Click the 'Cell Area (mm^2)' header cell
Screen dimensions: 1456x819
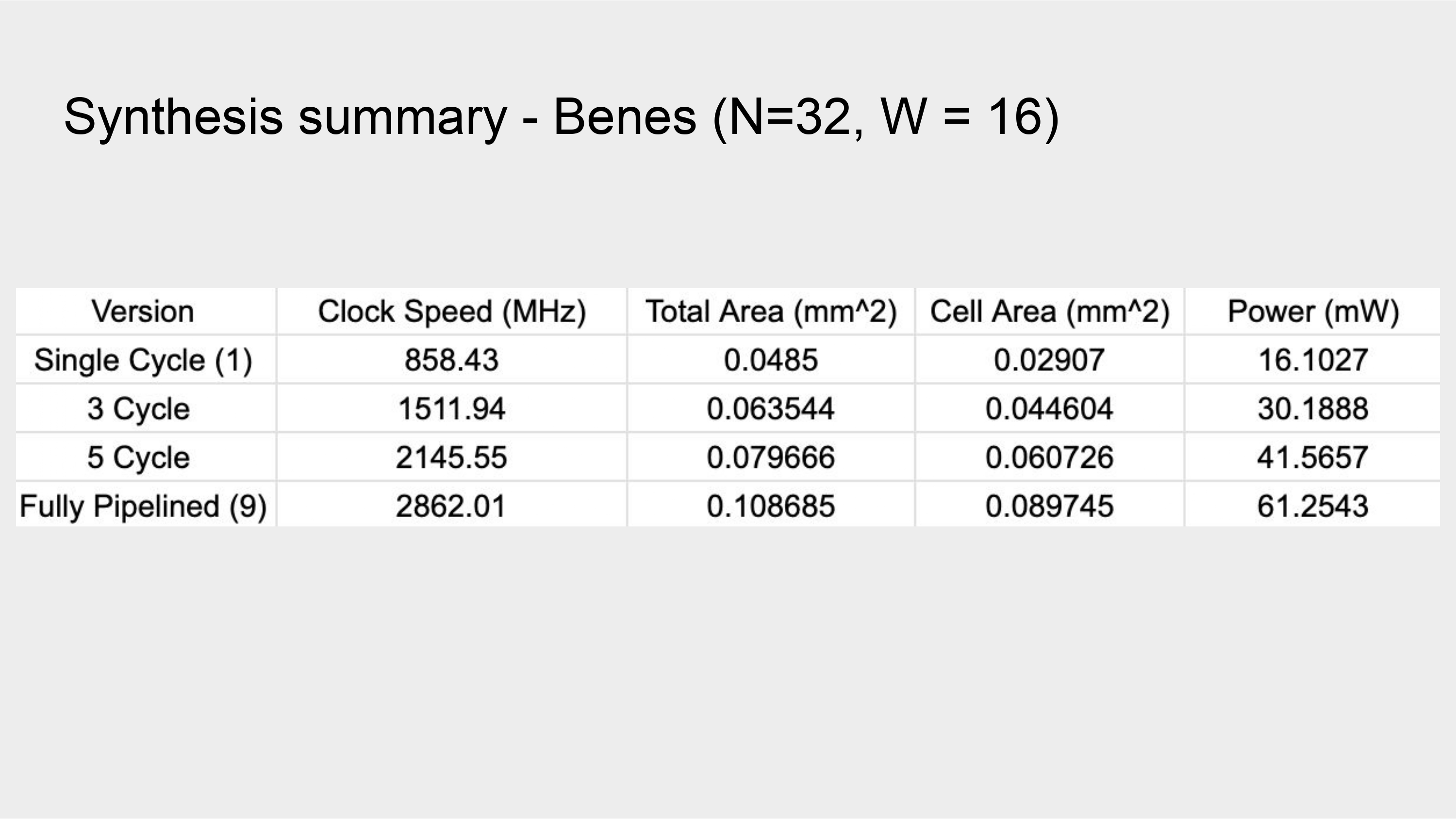1050,311
